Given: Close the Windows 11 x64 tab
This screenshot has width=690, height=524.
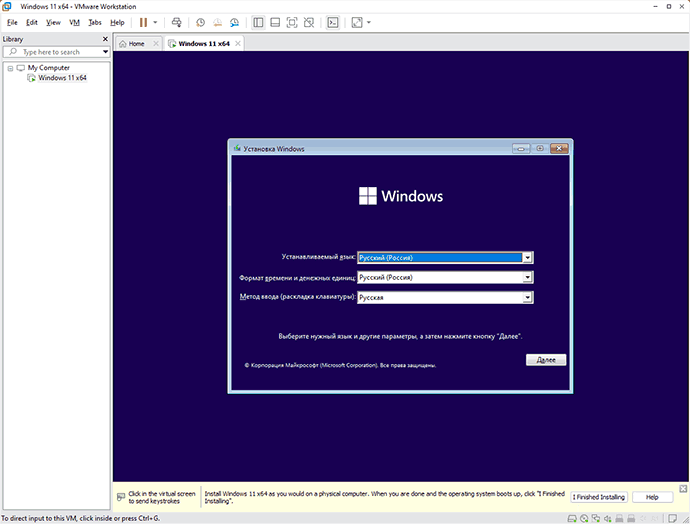Looking at the screenshot, I should click(x=238, y=44).
